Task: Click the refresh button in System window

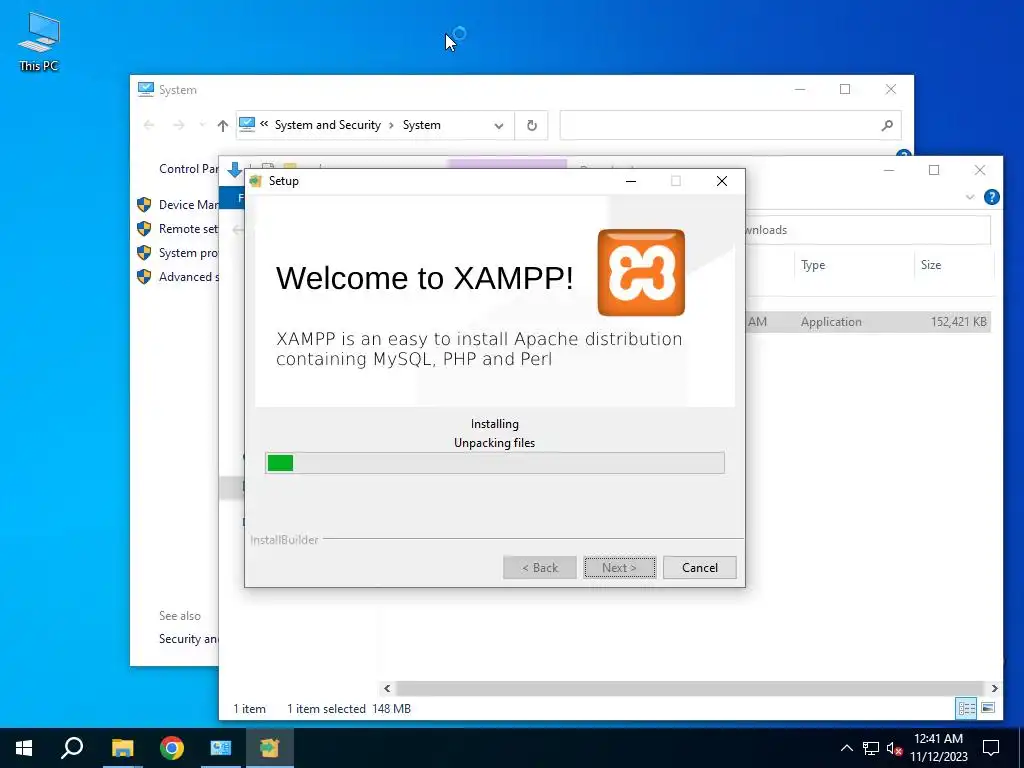Action: [x=532, y=125]
